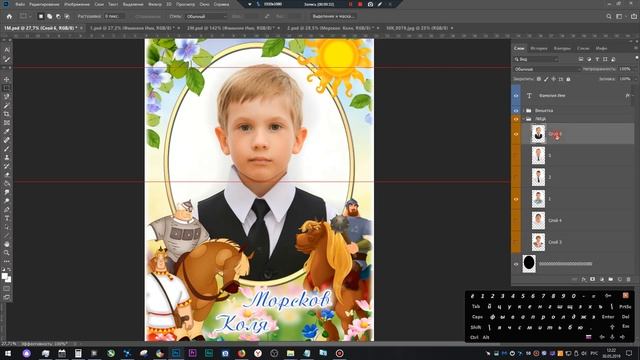Click the layer effects fx icon
This screenshot has width=640, height=360.
pos(584,279)
